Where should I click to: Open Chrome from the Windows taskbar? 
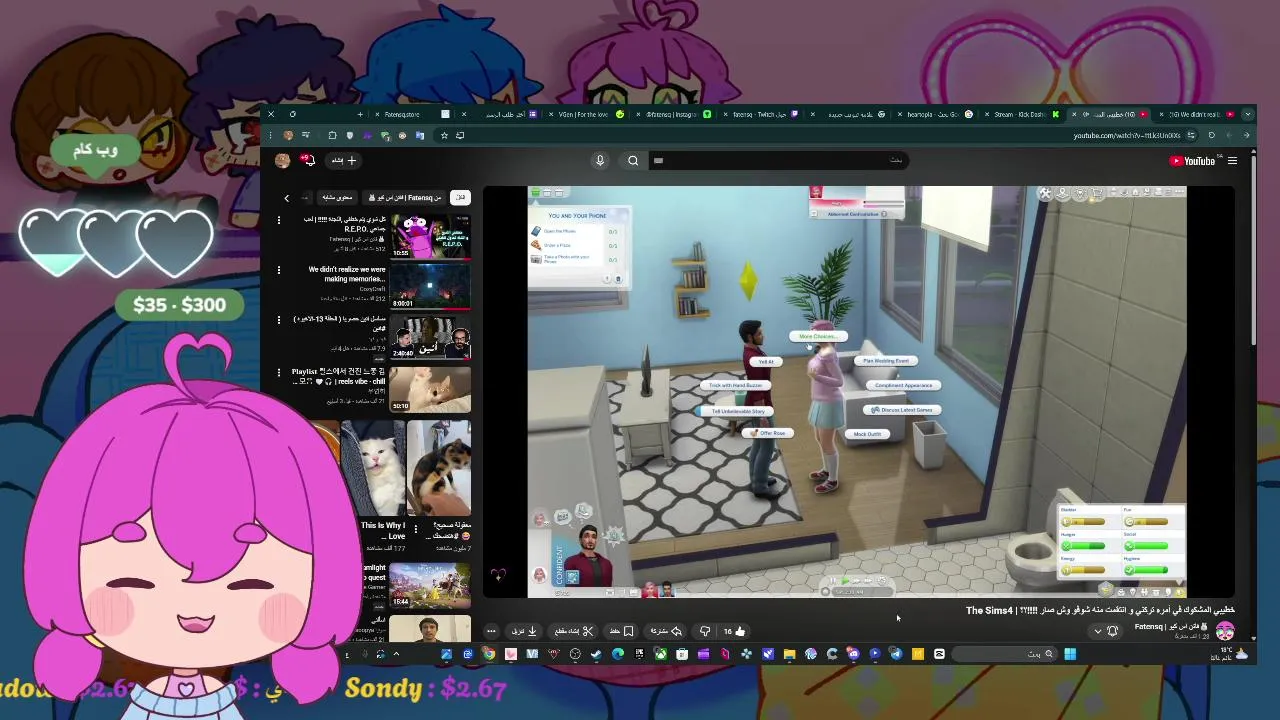click(488, 654)
